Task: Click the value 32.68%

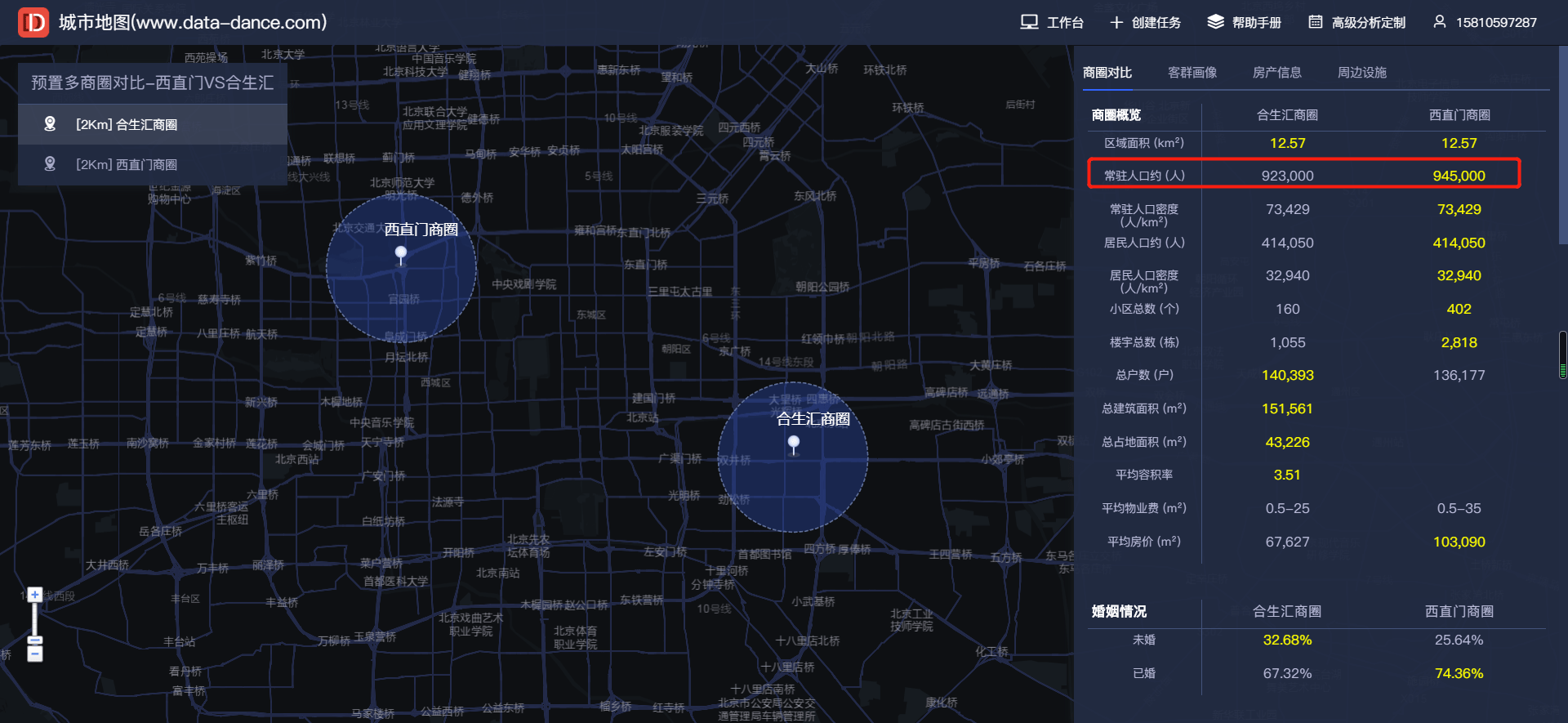Action: 1288,640
